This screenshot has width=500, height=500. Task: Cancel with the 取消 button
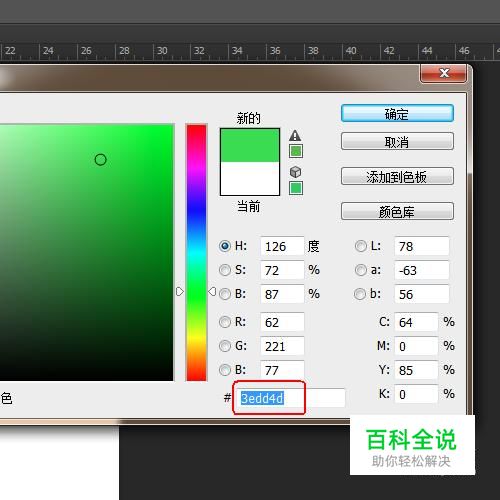click(397, 142)
